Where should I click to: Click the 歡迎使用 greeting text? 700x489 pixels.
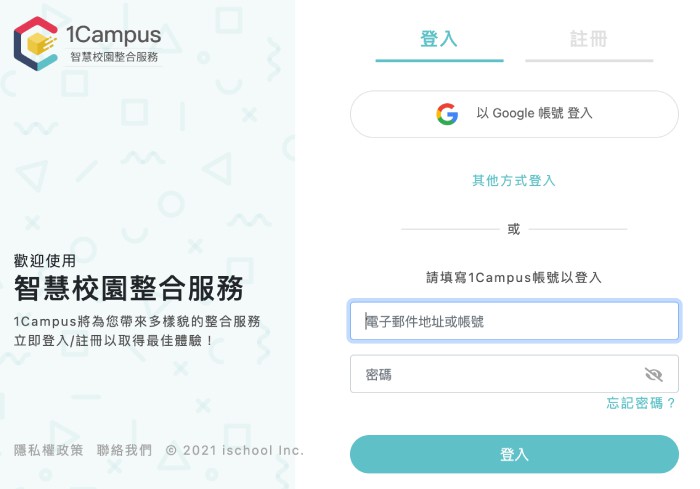(x=45, y=260)
